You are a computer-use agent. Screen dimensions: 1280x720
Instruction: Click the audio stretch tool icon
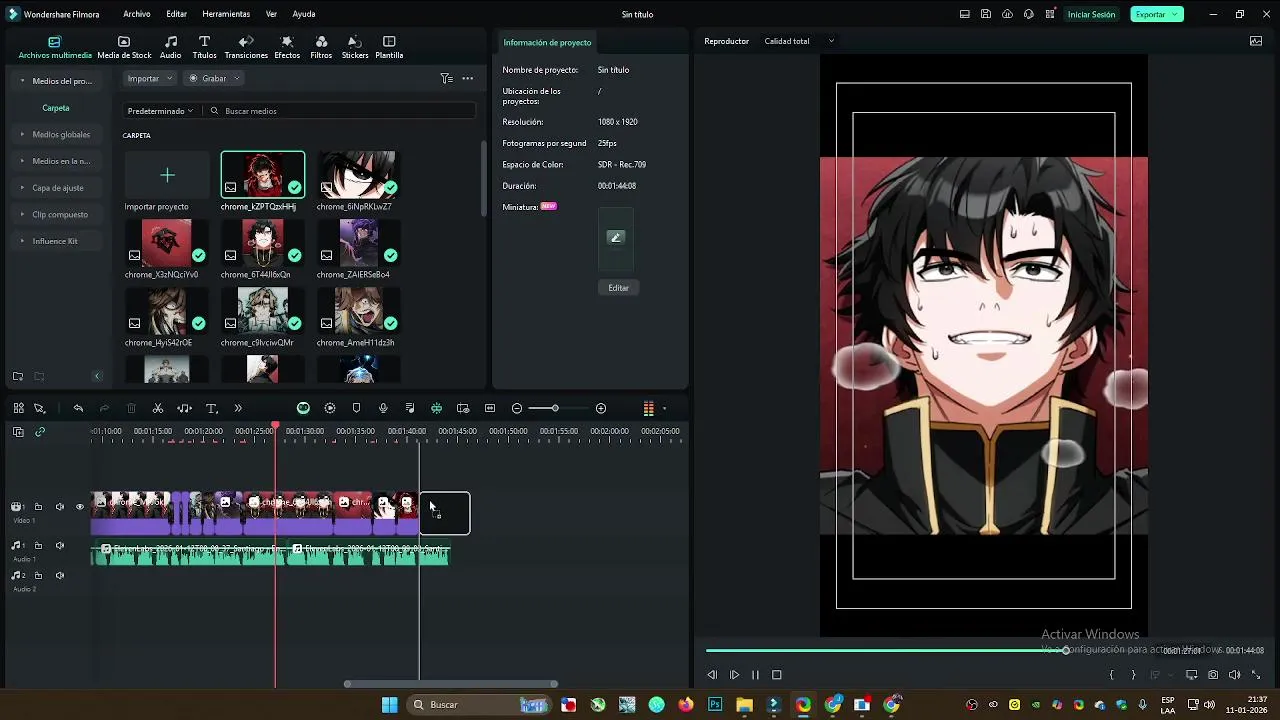click(184, 408)
